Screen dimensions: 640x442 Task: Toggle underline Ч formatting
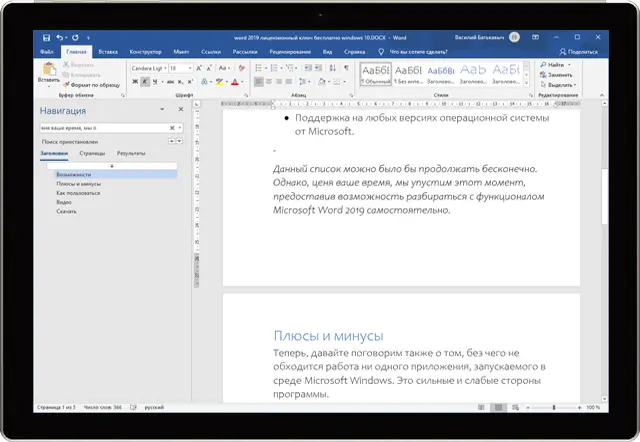tap(155, 82)
